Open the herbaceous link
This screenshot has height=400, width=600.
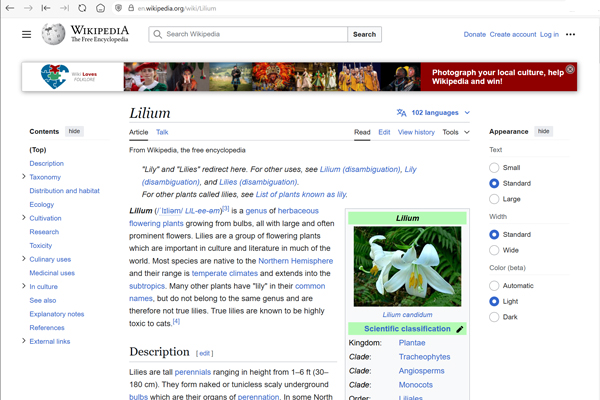pyautogui.click(x=298, y=211)
